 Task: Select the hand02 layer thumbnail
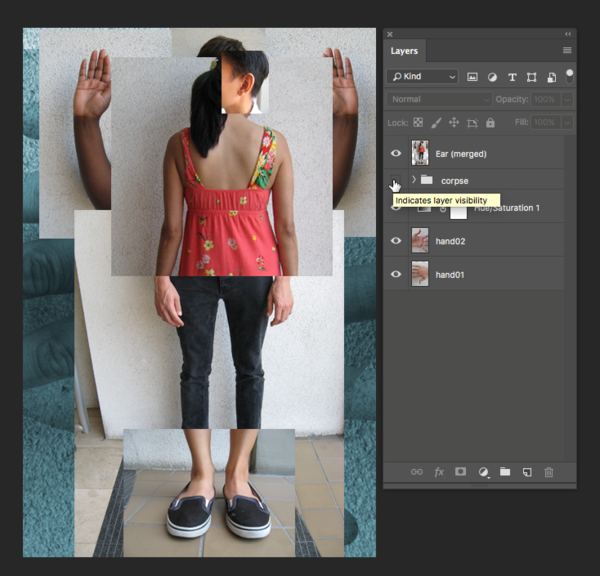420,240
